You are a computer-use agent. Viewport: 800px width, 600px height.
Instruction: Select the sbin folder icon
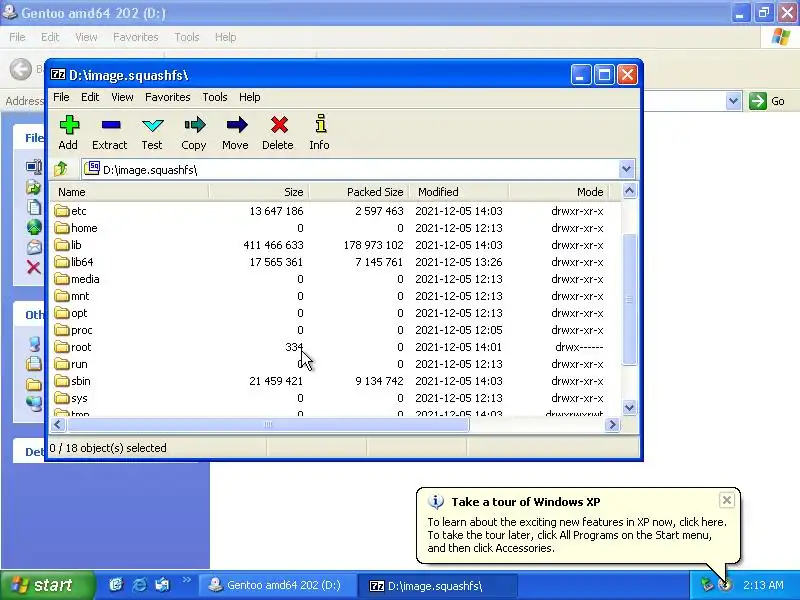point(62,381)
